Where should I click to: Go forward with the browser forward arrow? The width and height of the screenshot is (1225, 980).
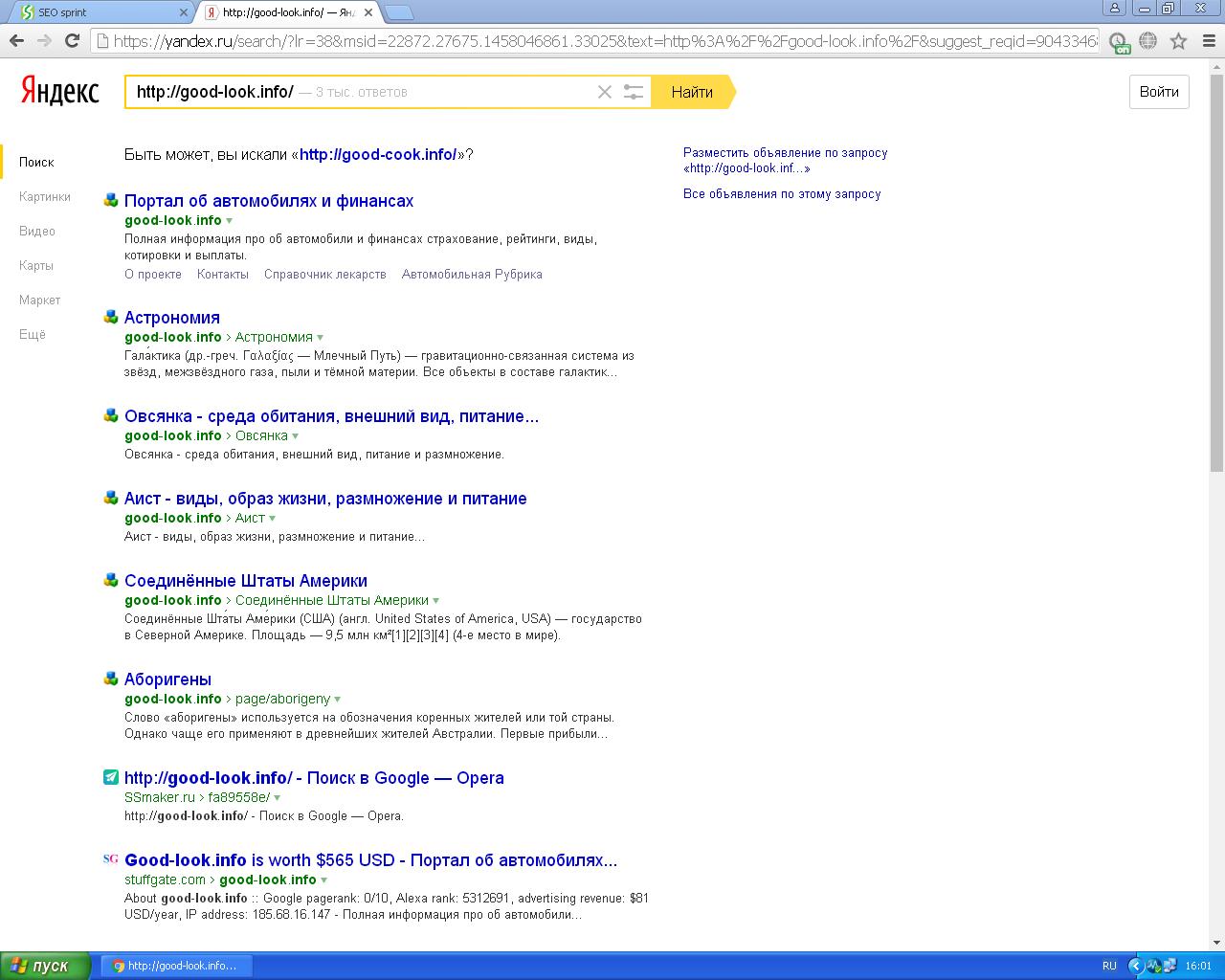44,41
